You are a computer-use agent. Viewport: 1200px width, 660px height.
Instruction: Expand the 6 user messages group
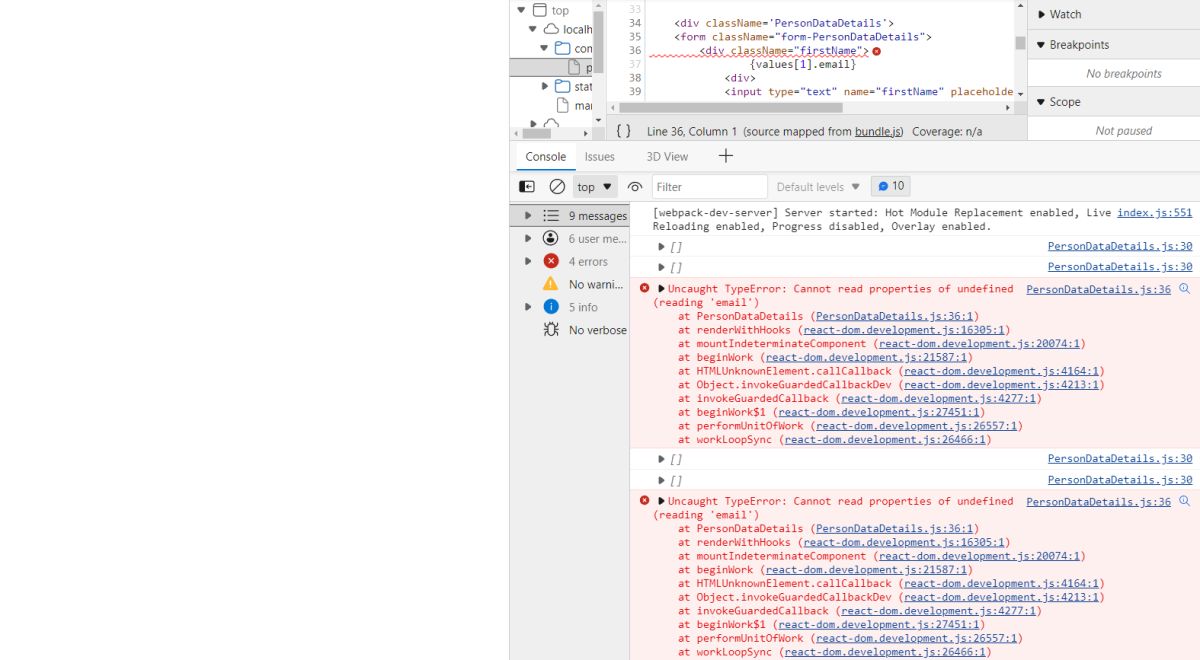point(528,238)
